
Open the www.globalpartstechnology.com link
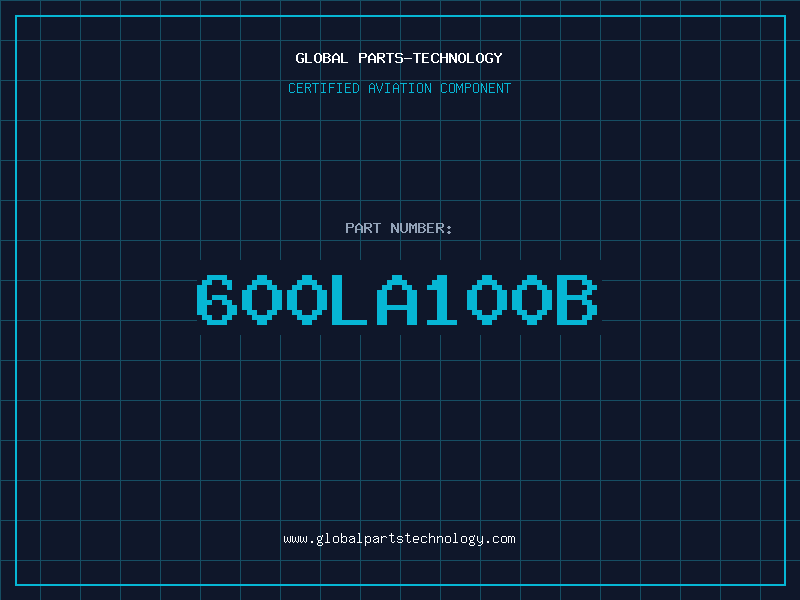pos(399,539)
